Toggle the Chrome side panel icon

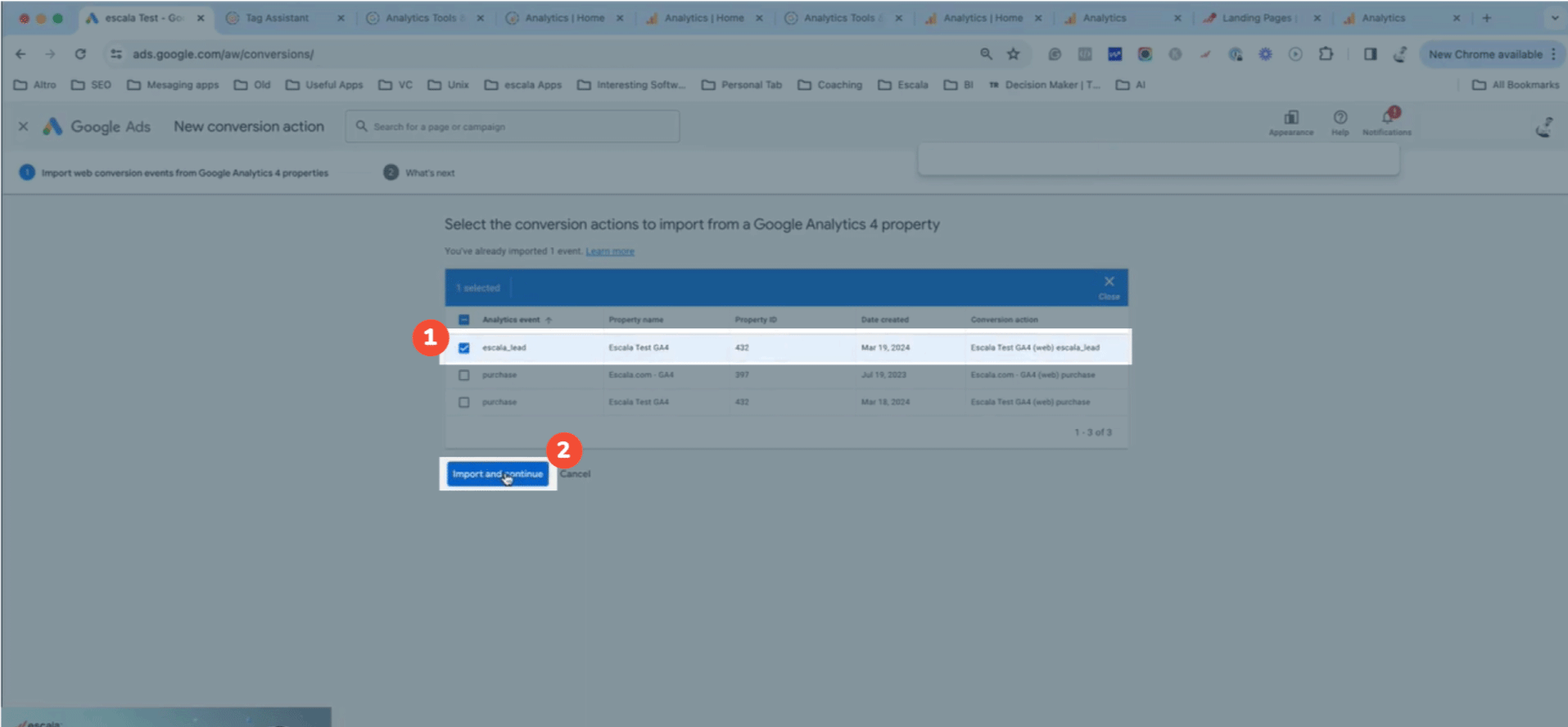click(1370, 54)
